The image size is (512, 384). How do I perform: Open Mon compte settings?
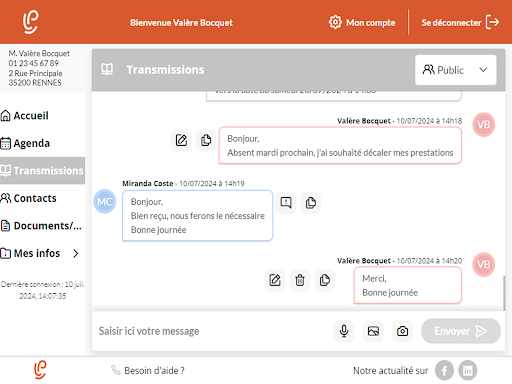(362, 22)
